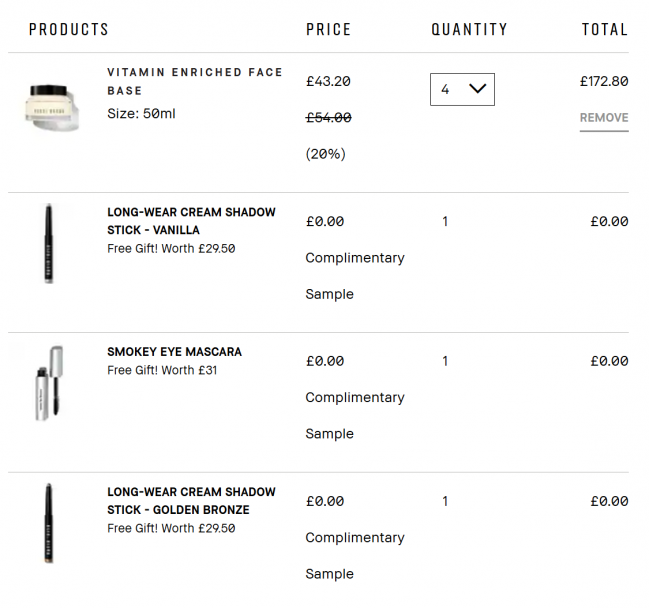Open the Vitamin Enriched Face Base product image
This screenshot has height=608, width=649.
(x=52, y=107)
